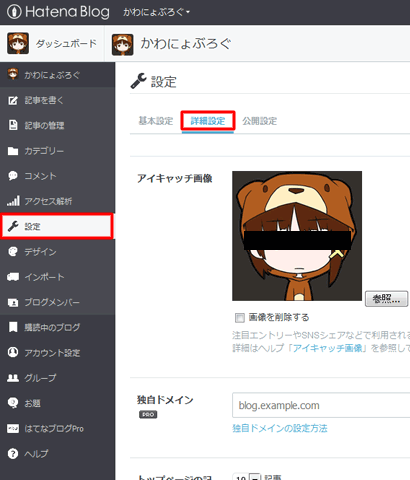The width and height of the screenshot is (410, 480).
Task: Click the truck icon for インポート
Action: 13,277
